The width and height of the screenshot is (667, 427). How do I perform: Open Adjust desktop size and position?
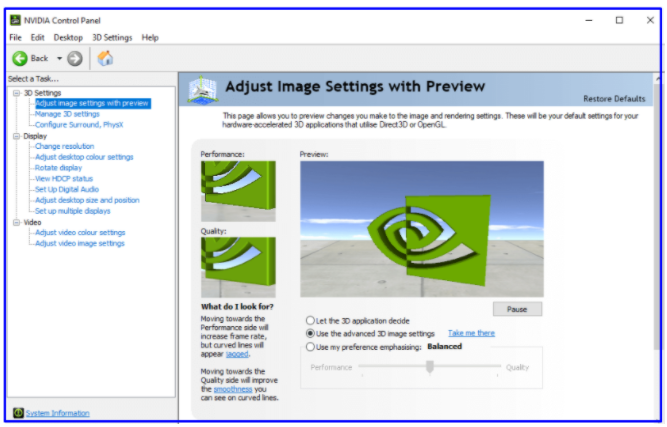click(x=87, y=200)
